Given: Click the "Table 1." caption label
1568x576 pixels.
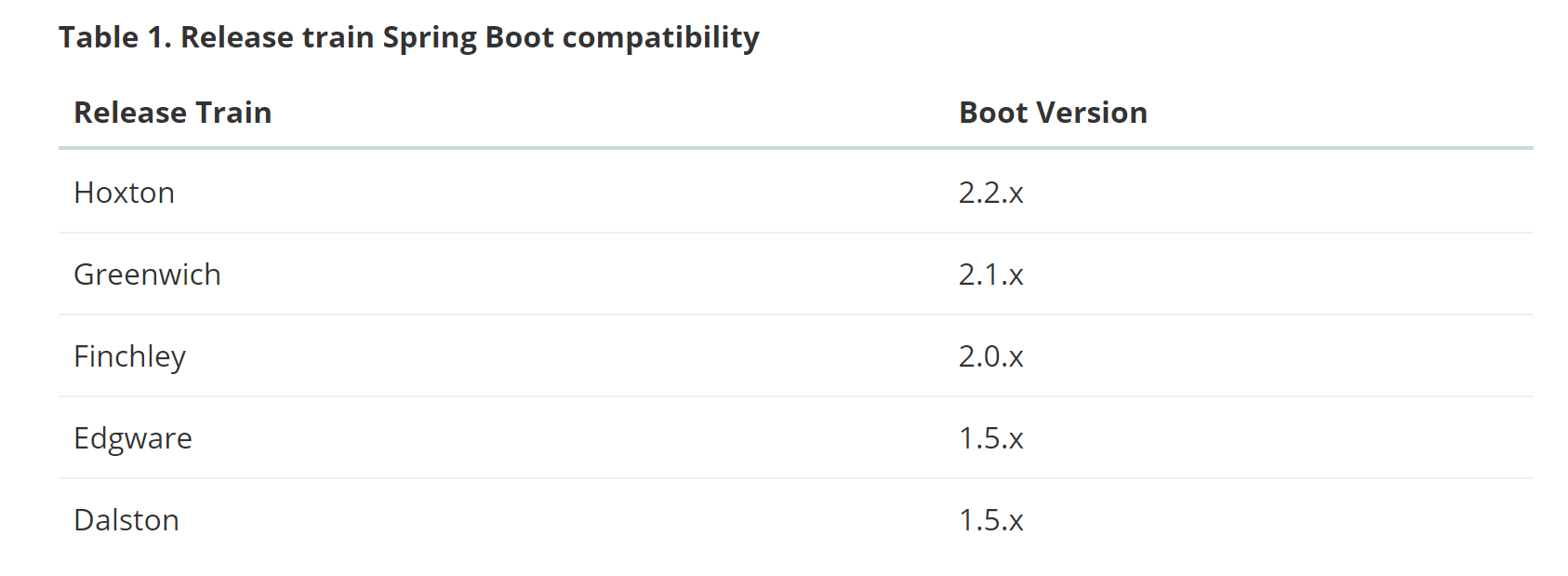Looking at the screenshot, I should 114,37.
